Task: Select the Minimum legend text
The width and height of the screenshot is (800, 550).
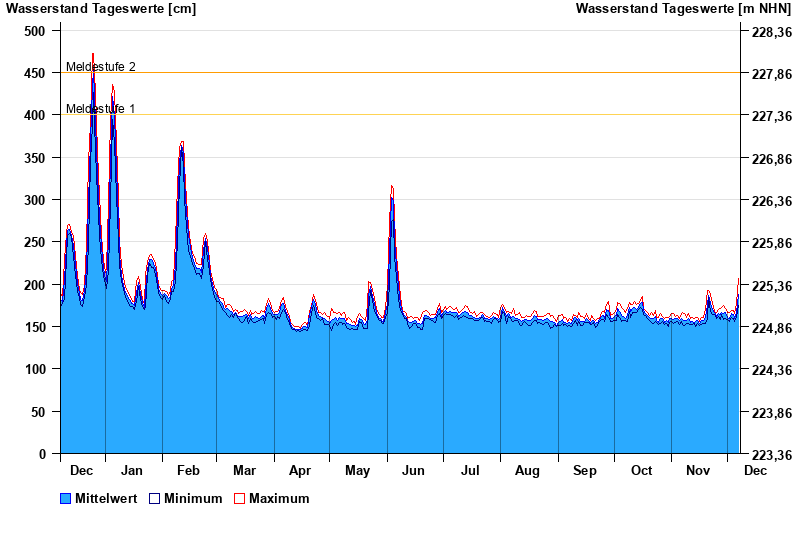Action: coord(193,499)
